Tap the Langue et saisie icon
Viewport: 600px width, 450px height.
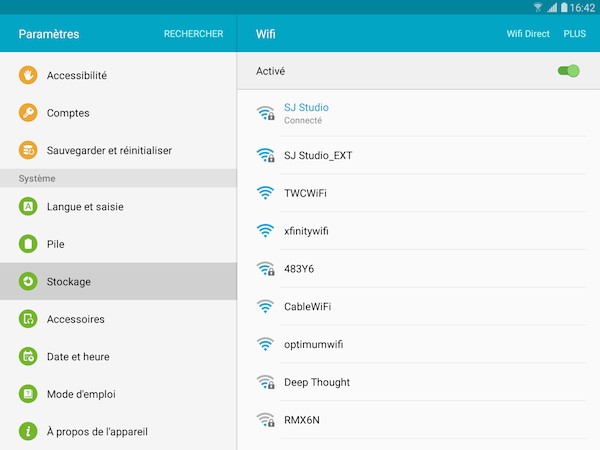click(28, 207)
